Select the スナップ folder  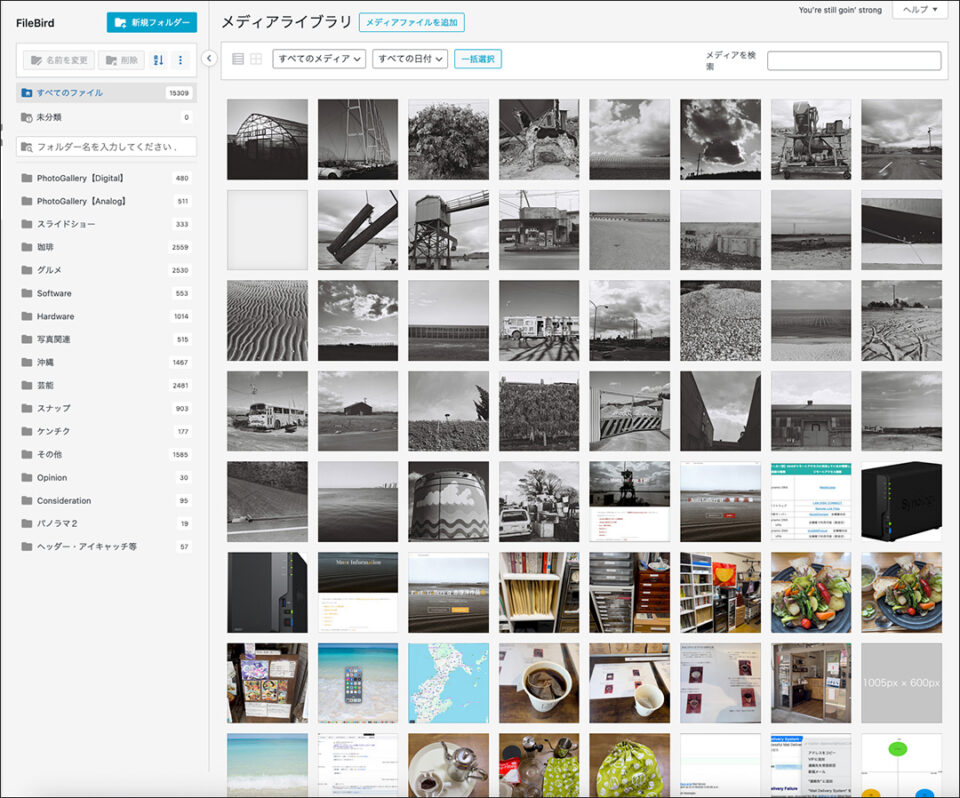point(106,408)
